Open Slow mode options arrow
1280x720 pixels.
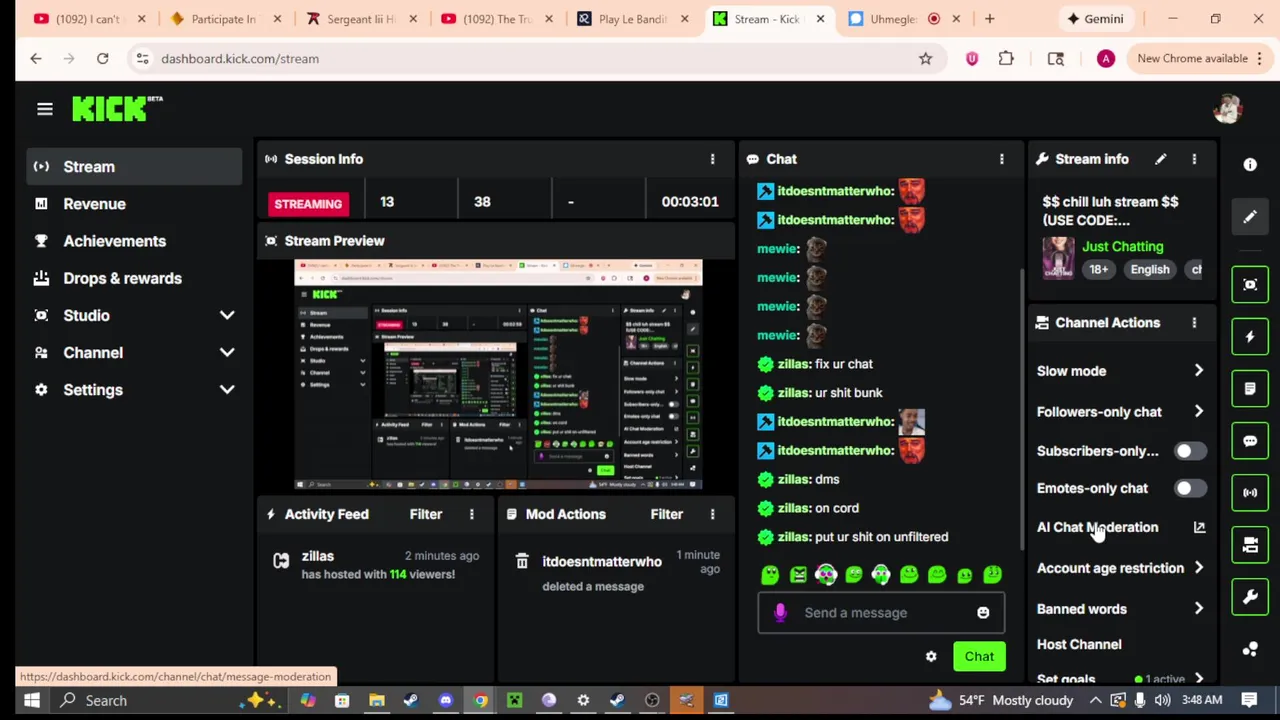pyautogui.click(x=1198, y=371)
